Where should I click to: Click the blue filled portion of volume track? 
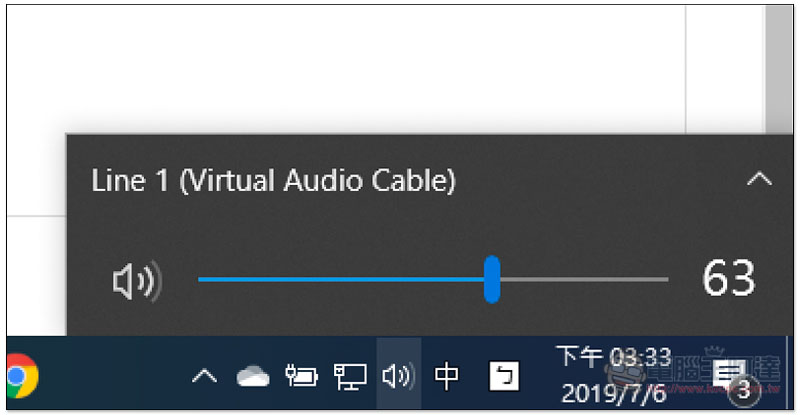point(341,279)
